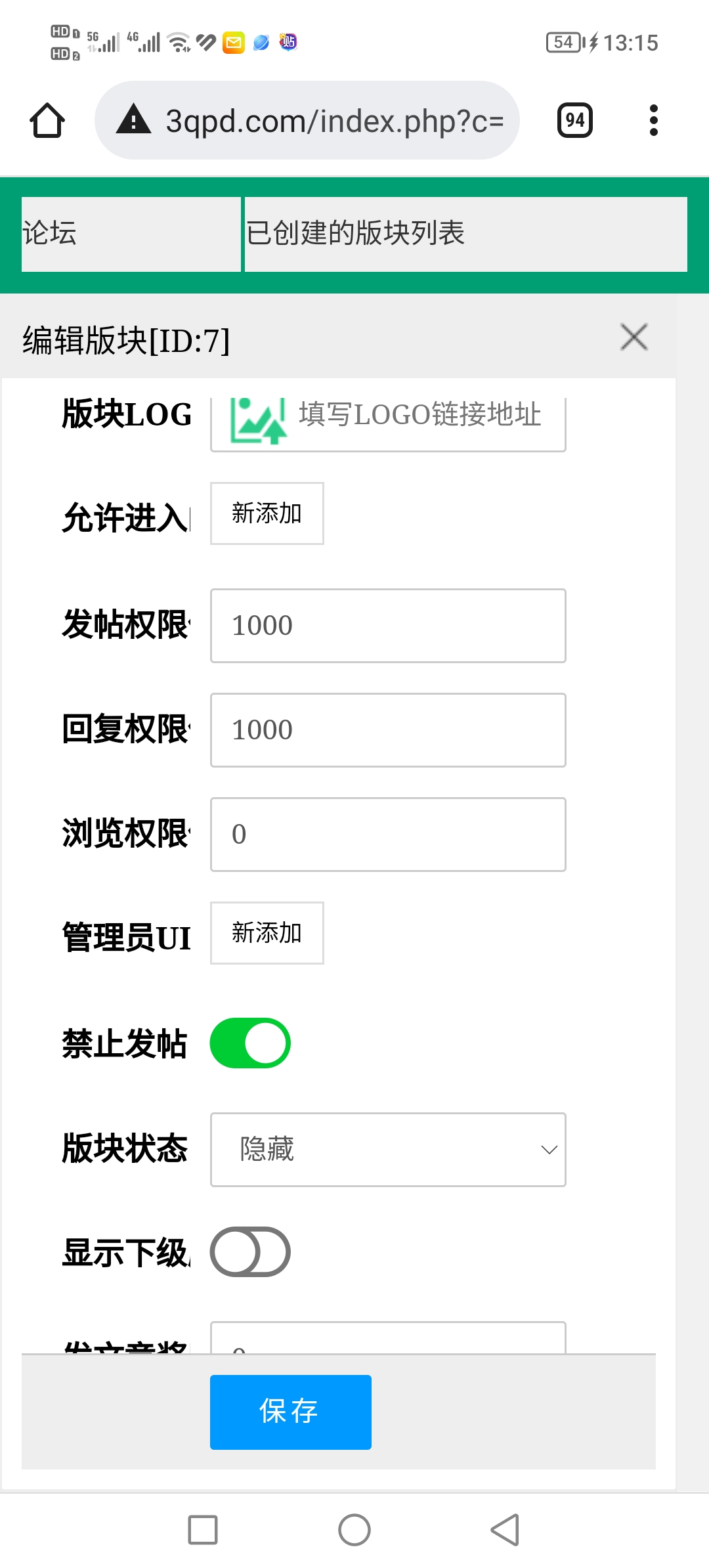The width and height of the screenshot is (709, 1568).
Task: Focus the 发帖权限 input field
Action: coord(388,626)
